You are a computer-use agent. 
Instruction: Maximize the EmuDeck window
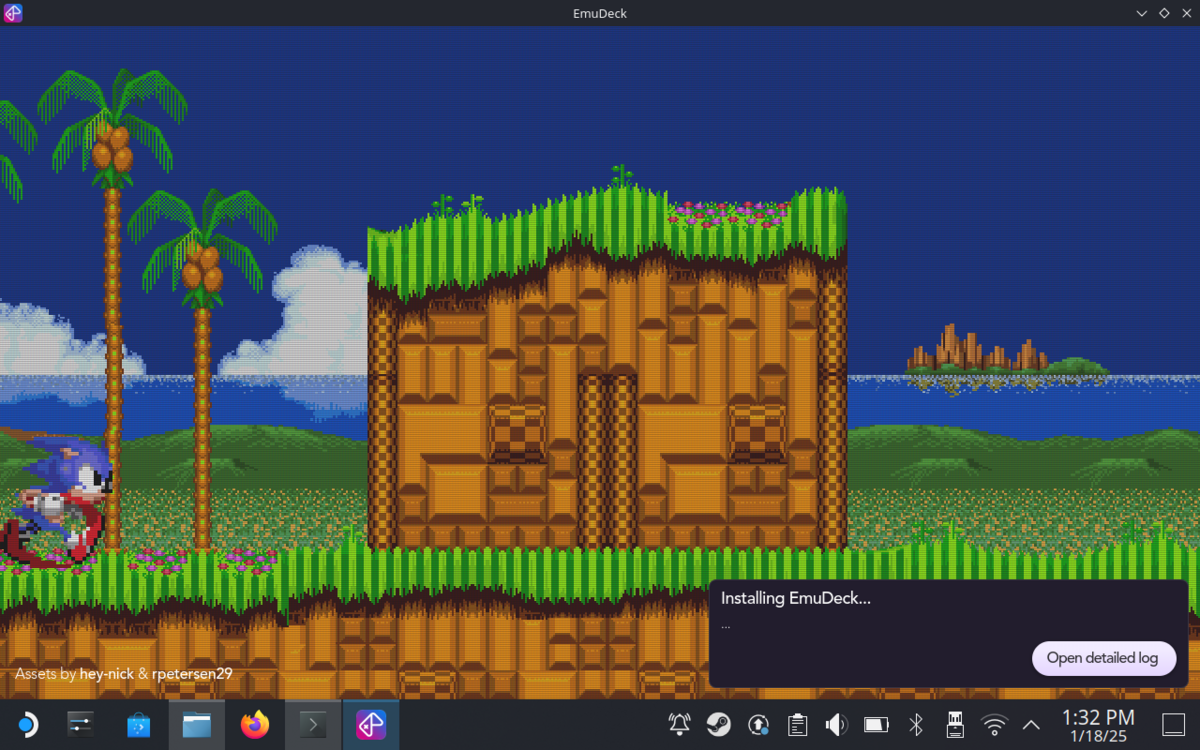[1164, 13]
